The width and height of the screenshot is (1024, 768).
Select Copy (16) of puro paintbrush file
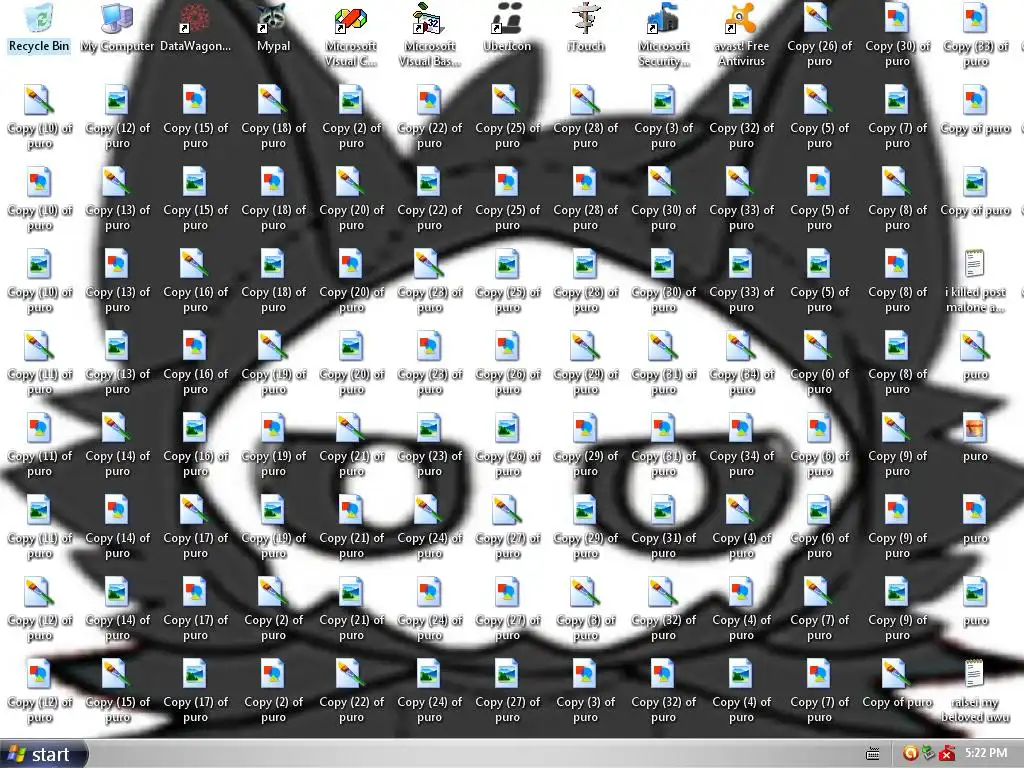pyautogui.click(x=195, y=281)
